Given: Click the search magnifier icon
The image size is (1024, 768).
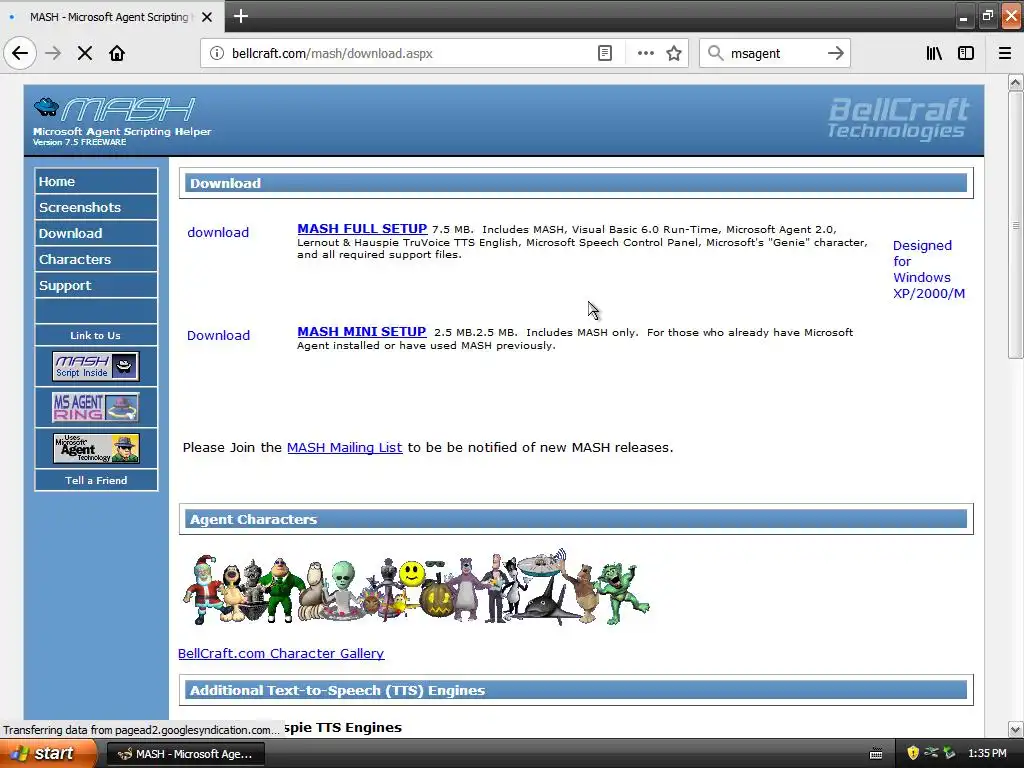Looking at the screenshot, I should pyautogui.click(x=716, y=53).
